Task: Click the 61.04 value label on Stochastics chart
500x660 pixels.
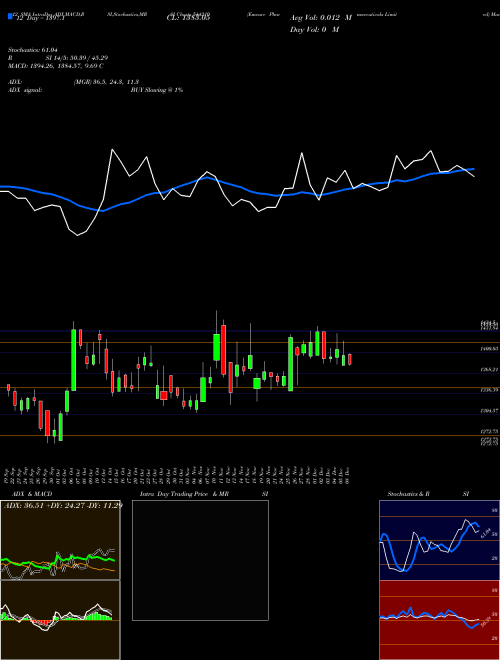Action: (485, 533)
